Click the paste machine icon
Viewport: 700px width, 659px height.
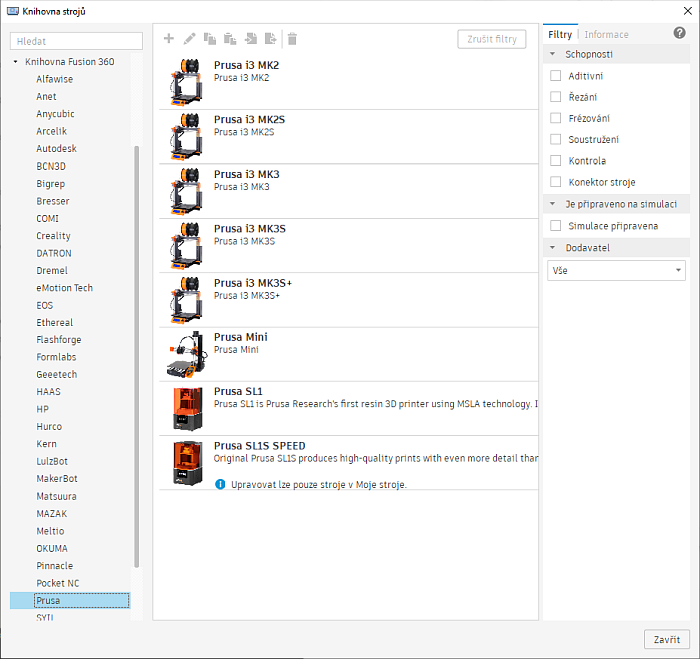pyautogui.click(x=230, y=39)
